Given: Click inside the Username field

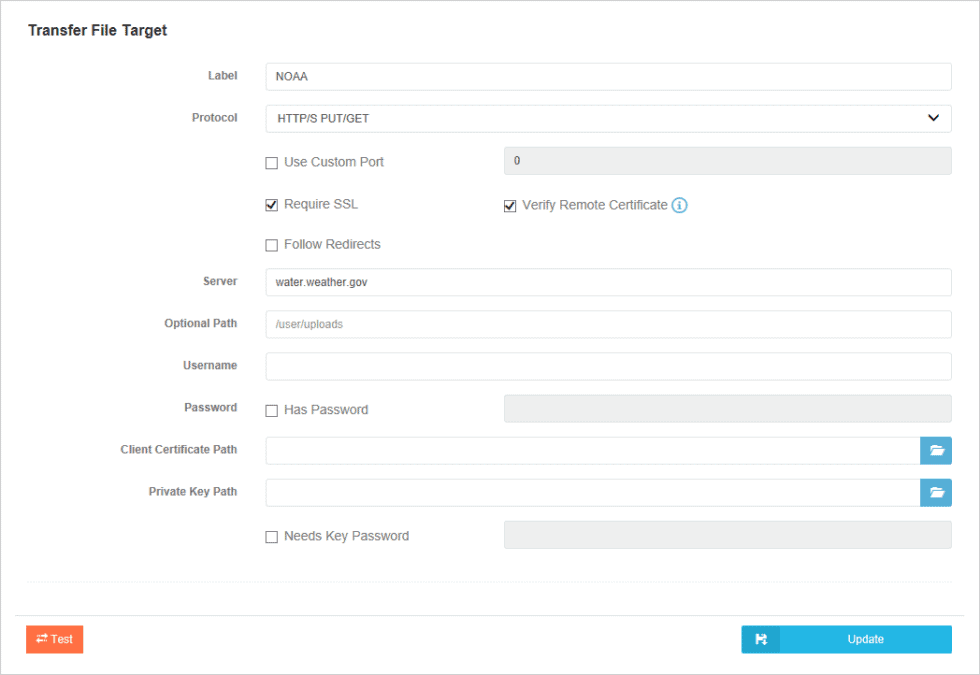Looking at the screenshot, I should pyautogui.click(x=608, y=366).
